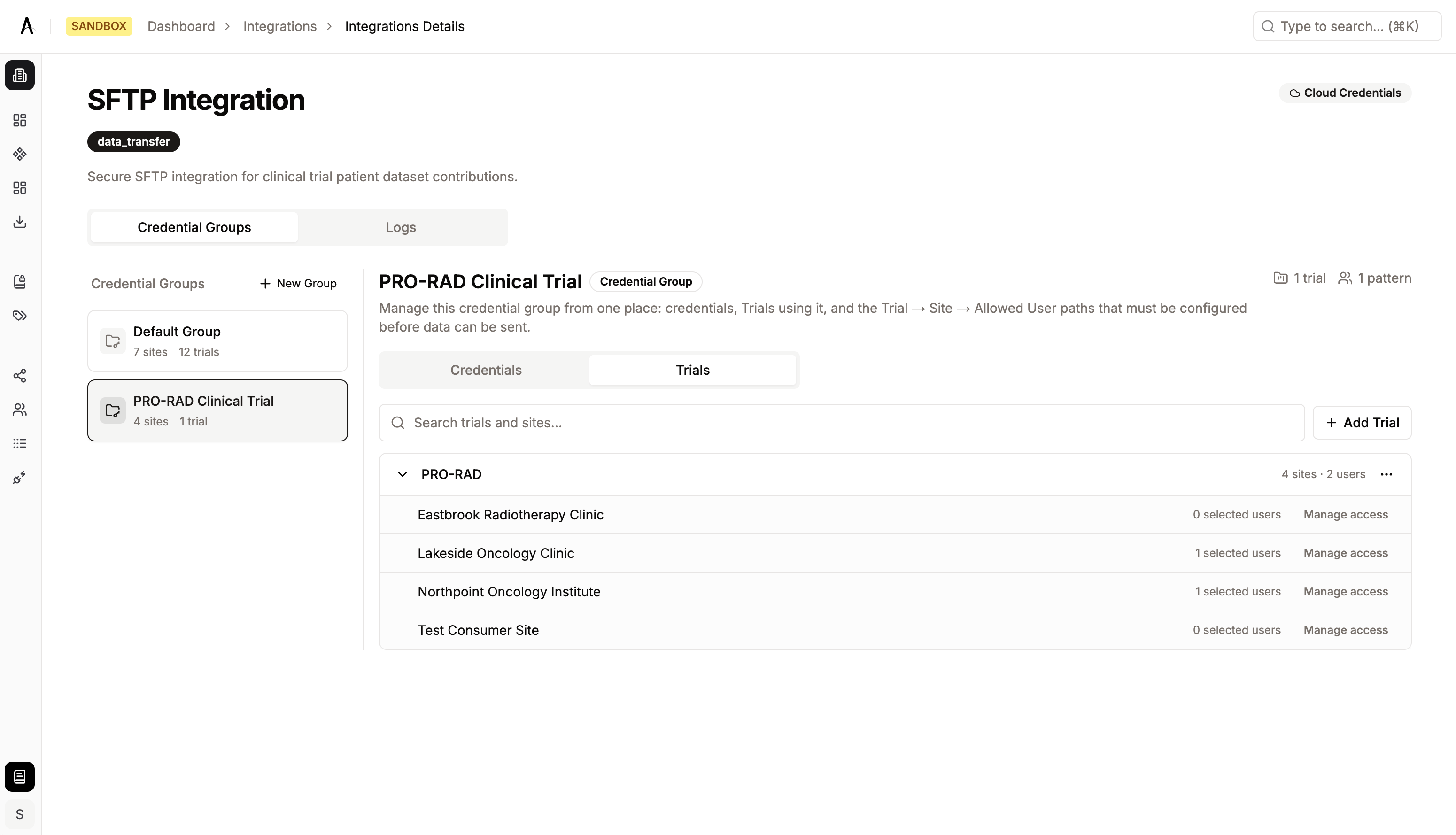The width and height of the screenshot is (1456, 835).
Task: Click the Add Trial button
Action: click(x=1362, y=423)
